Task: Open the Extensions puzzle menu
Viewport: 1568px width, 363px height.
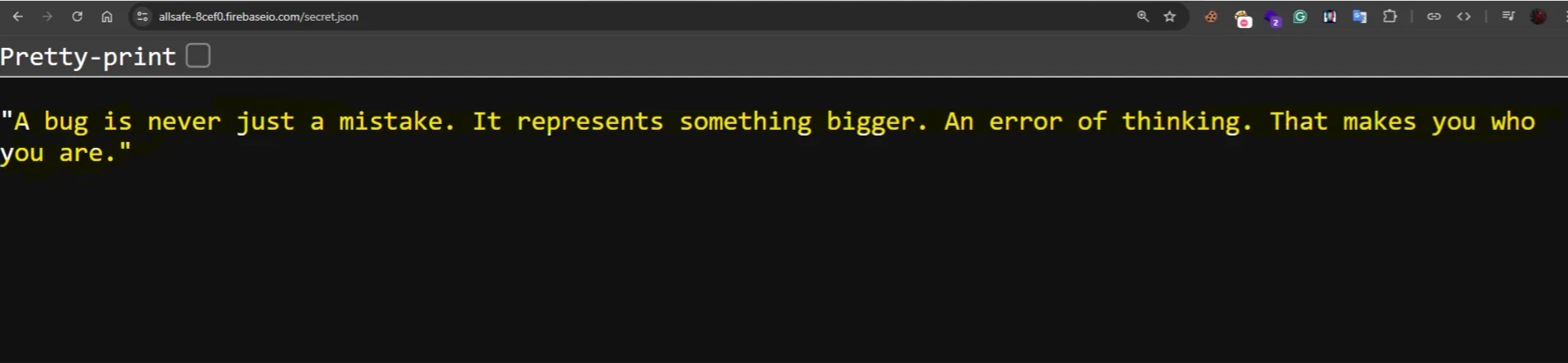Action: point(1390,17)
